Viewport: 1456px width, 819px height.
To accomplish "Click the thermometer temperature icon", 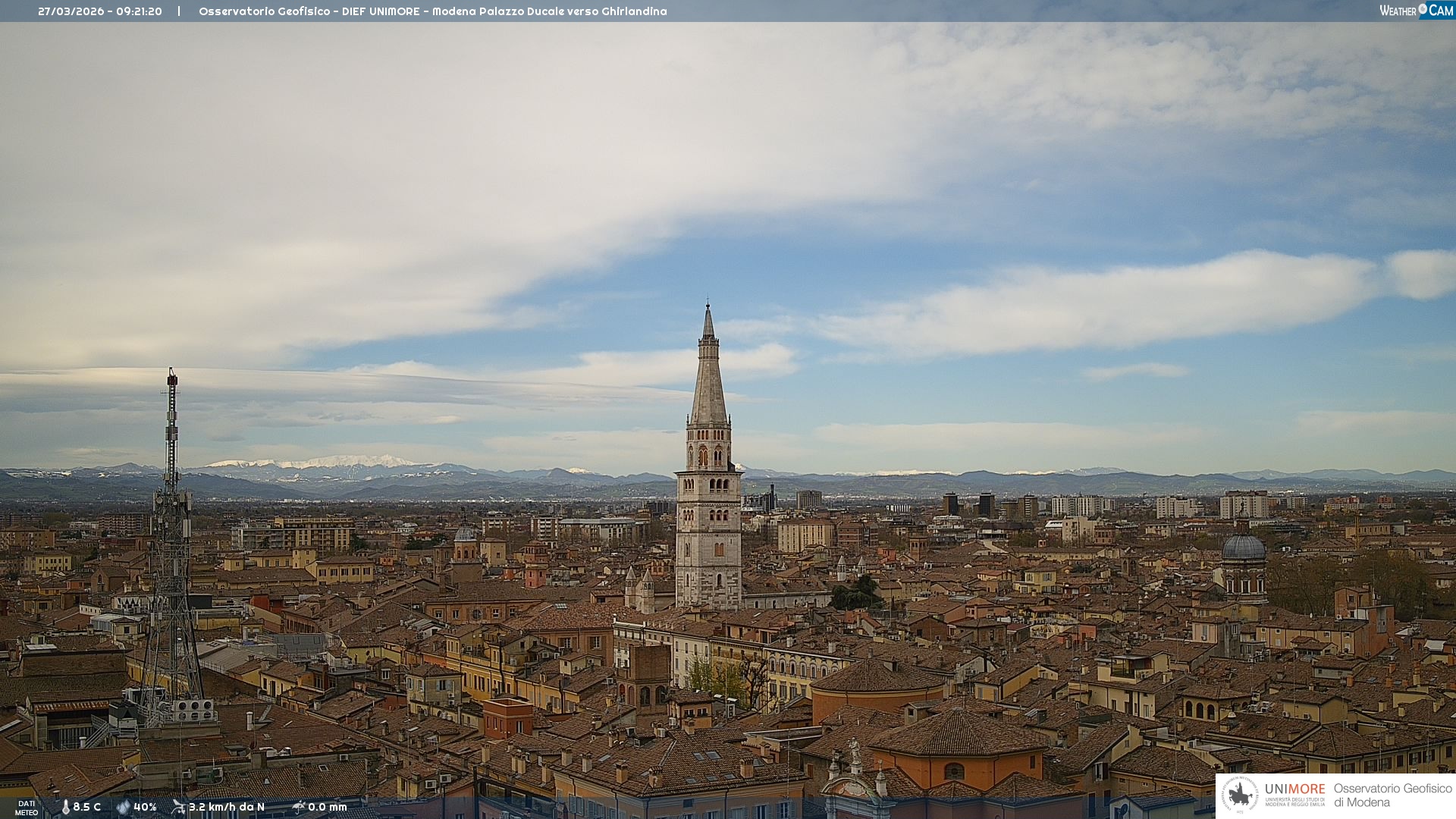I will [x=65, y=807].
